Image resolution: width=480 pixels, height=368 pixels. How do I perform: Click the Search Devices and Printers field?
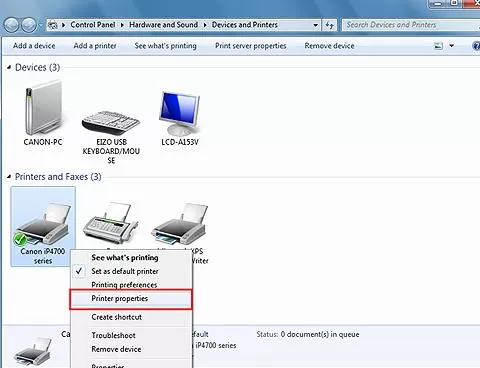(411, 25)
